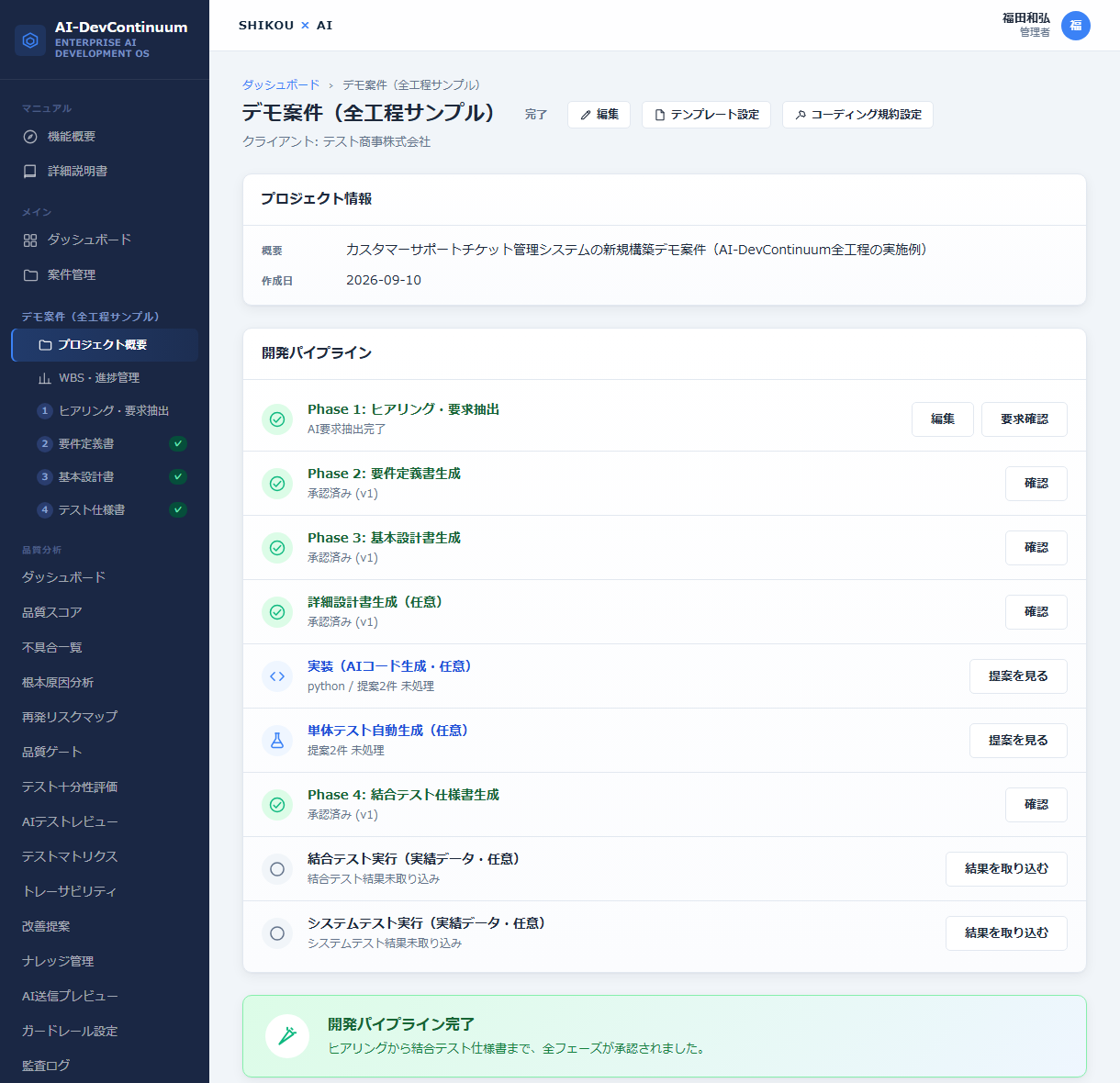Open quality analysis ダッシュボード under 品質分析
Viewport: 1120px width, 1083px height.
pyautogui.click(x=105, y=577)
